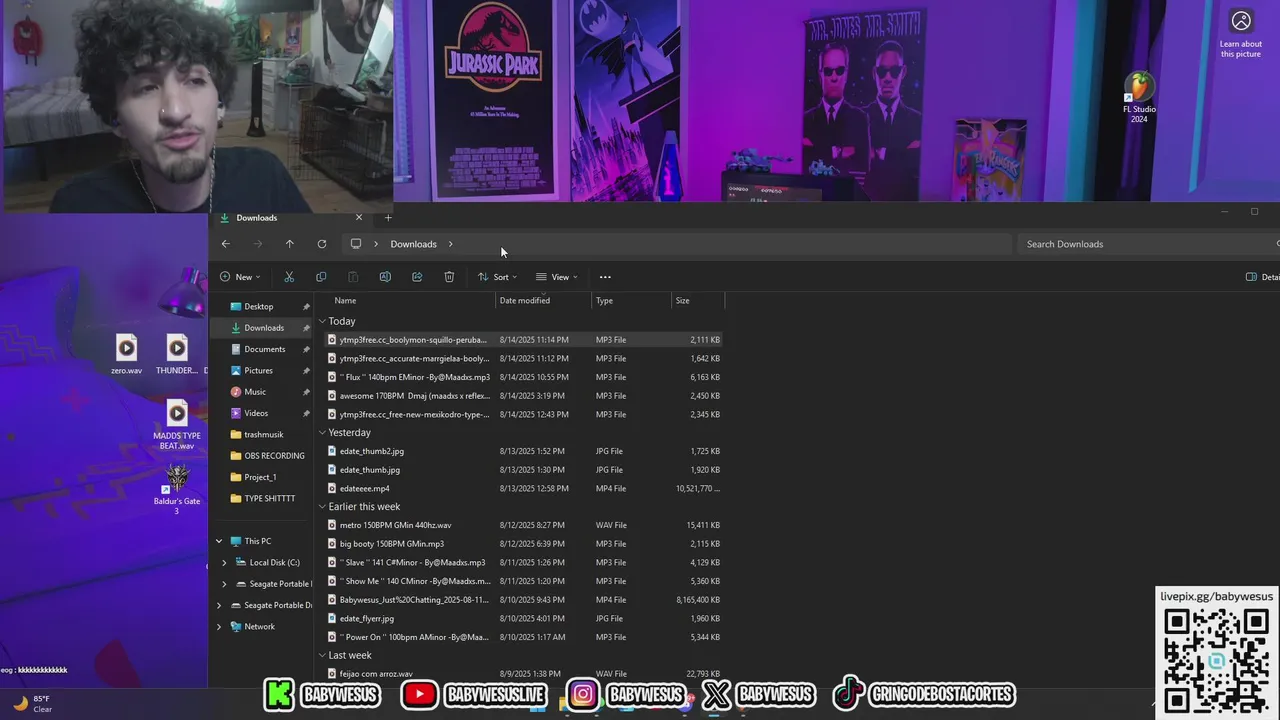The height and width of the screenshot is (720, 1280).
Task: Select file edate_thumb2.jpg
Action: click(x=523, y=451)
